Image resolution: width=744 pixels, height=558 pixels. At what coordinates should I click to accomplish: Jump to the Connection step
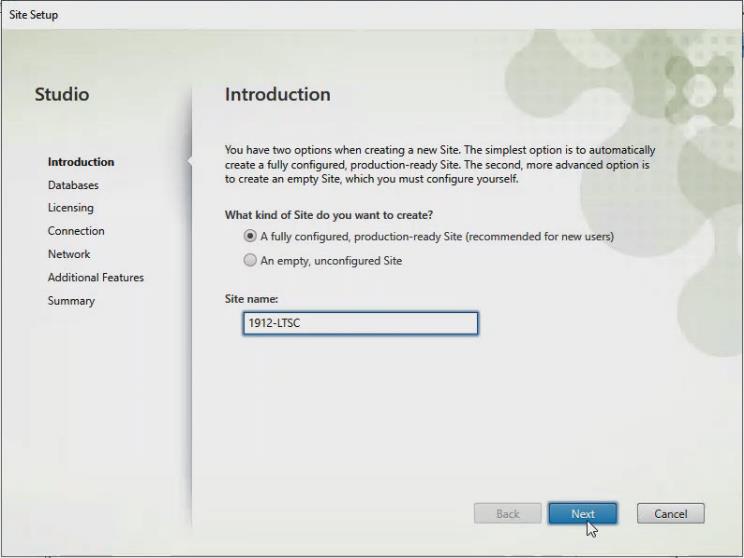76,231
